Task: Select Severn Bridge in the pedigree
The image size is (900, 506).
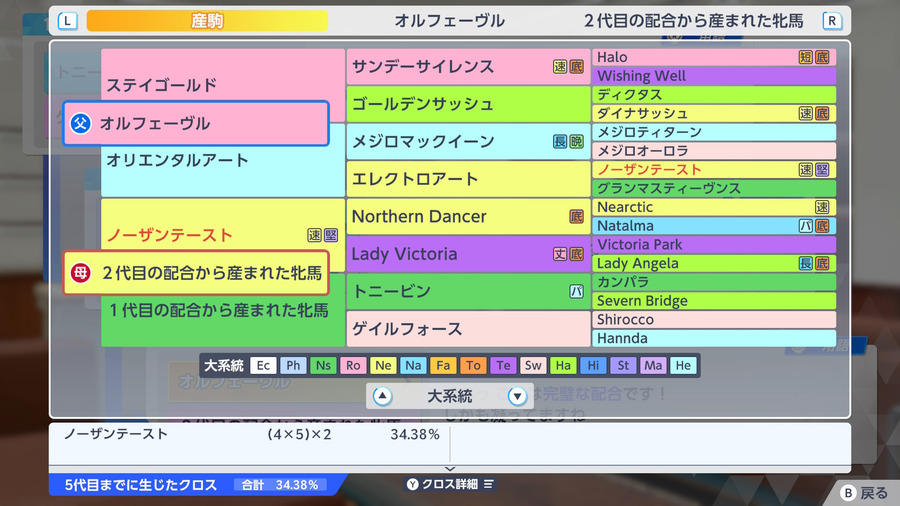Action: pos(713,301)
